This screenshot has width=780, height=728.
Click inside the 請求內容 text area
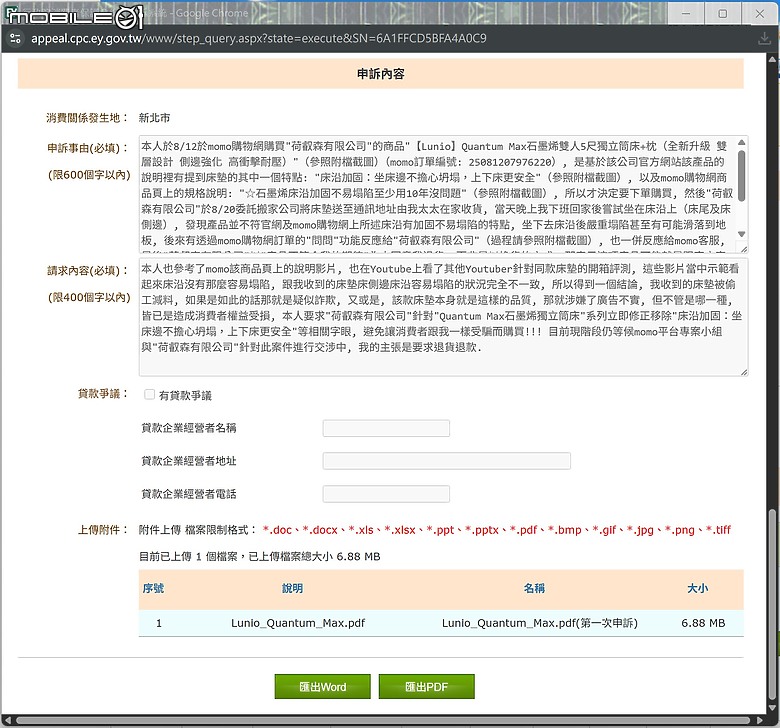point(443,316)
